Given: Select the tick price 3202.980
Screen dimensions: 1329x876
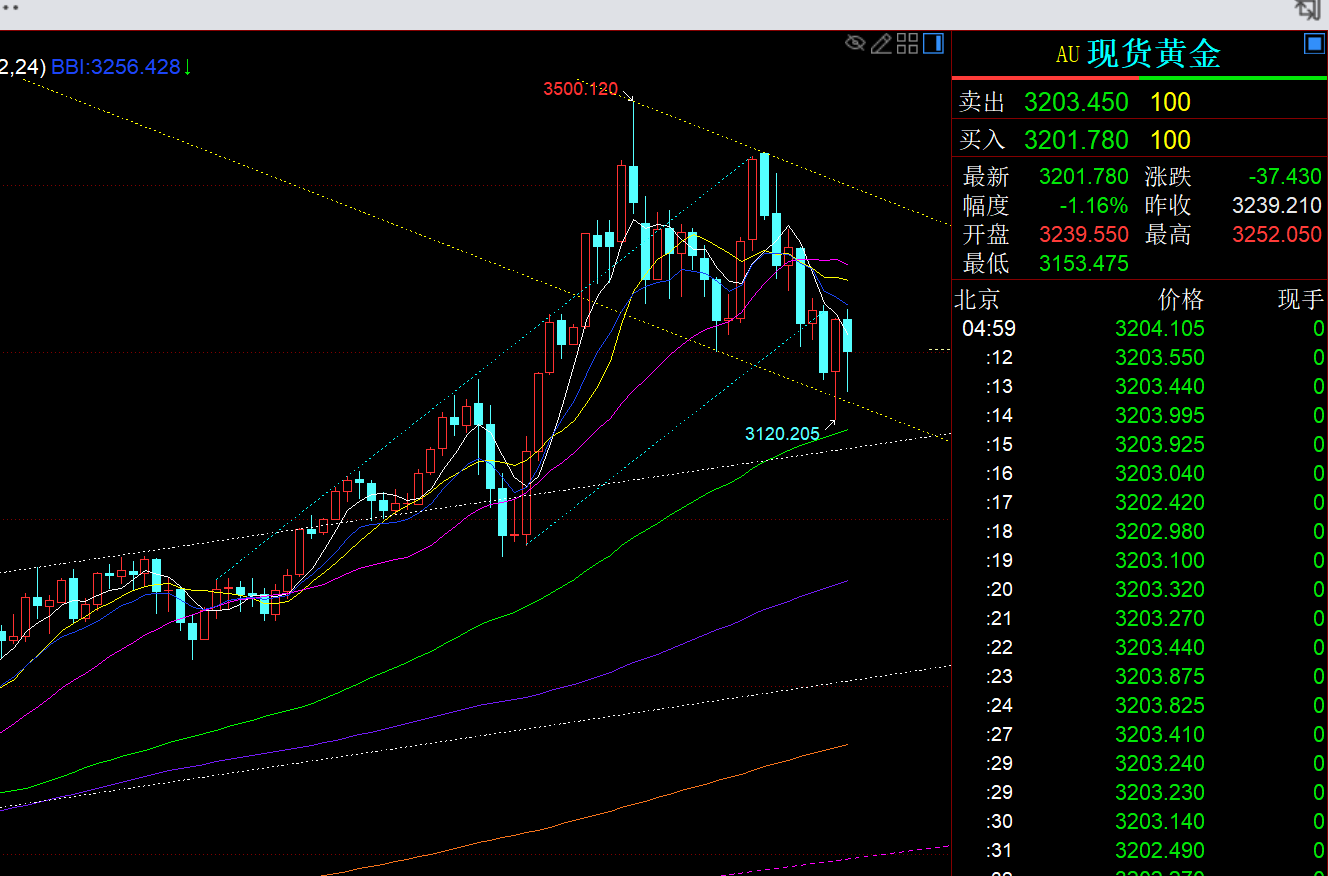Looking at the screenshot, I should (1160, 531).
